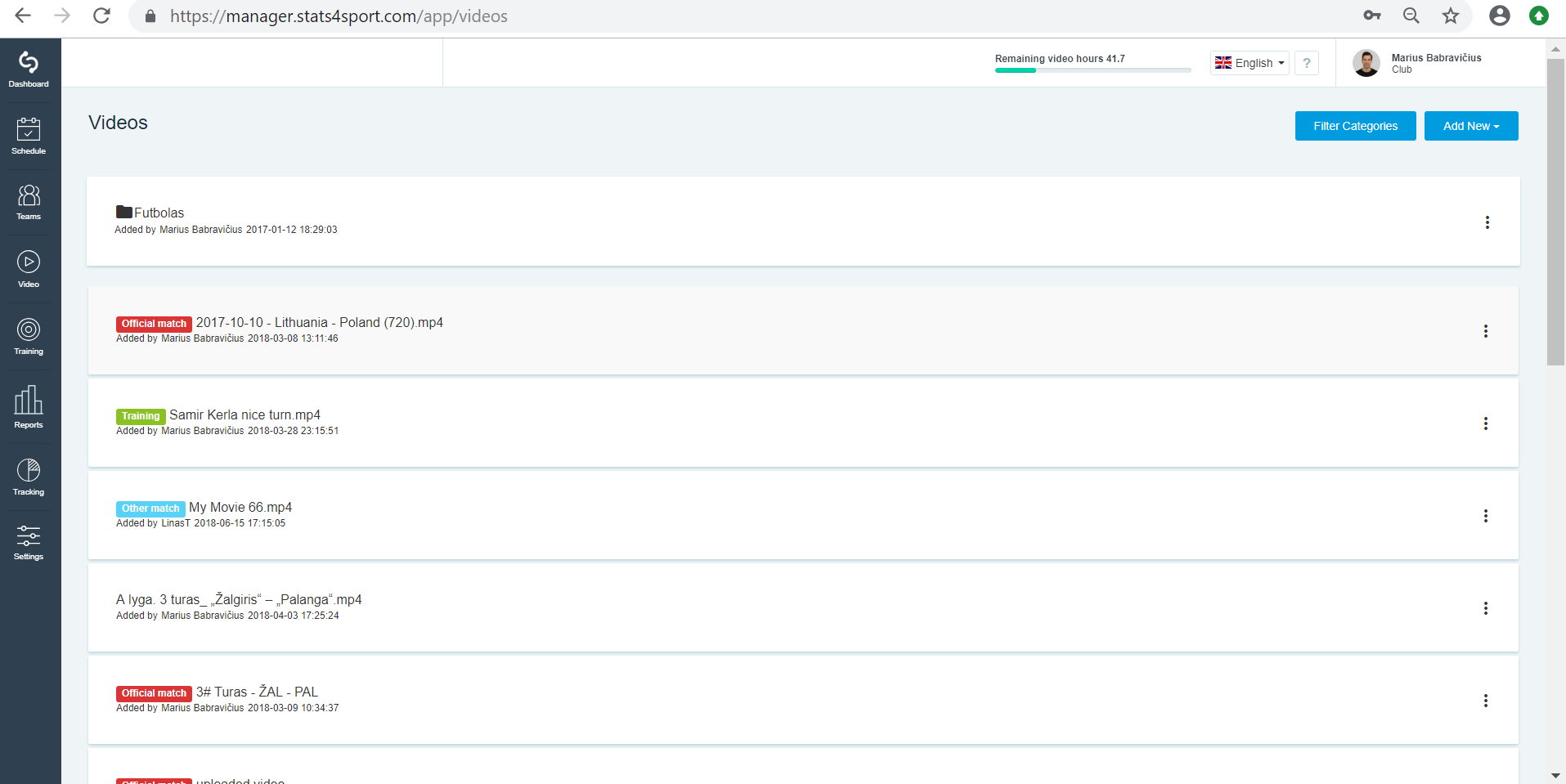
Task: Click the vertical page scrollbar
Action: coord(1555,212)
